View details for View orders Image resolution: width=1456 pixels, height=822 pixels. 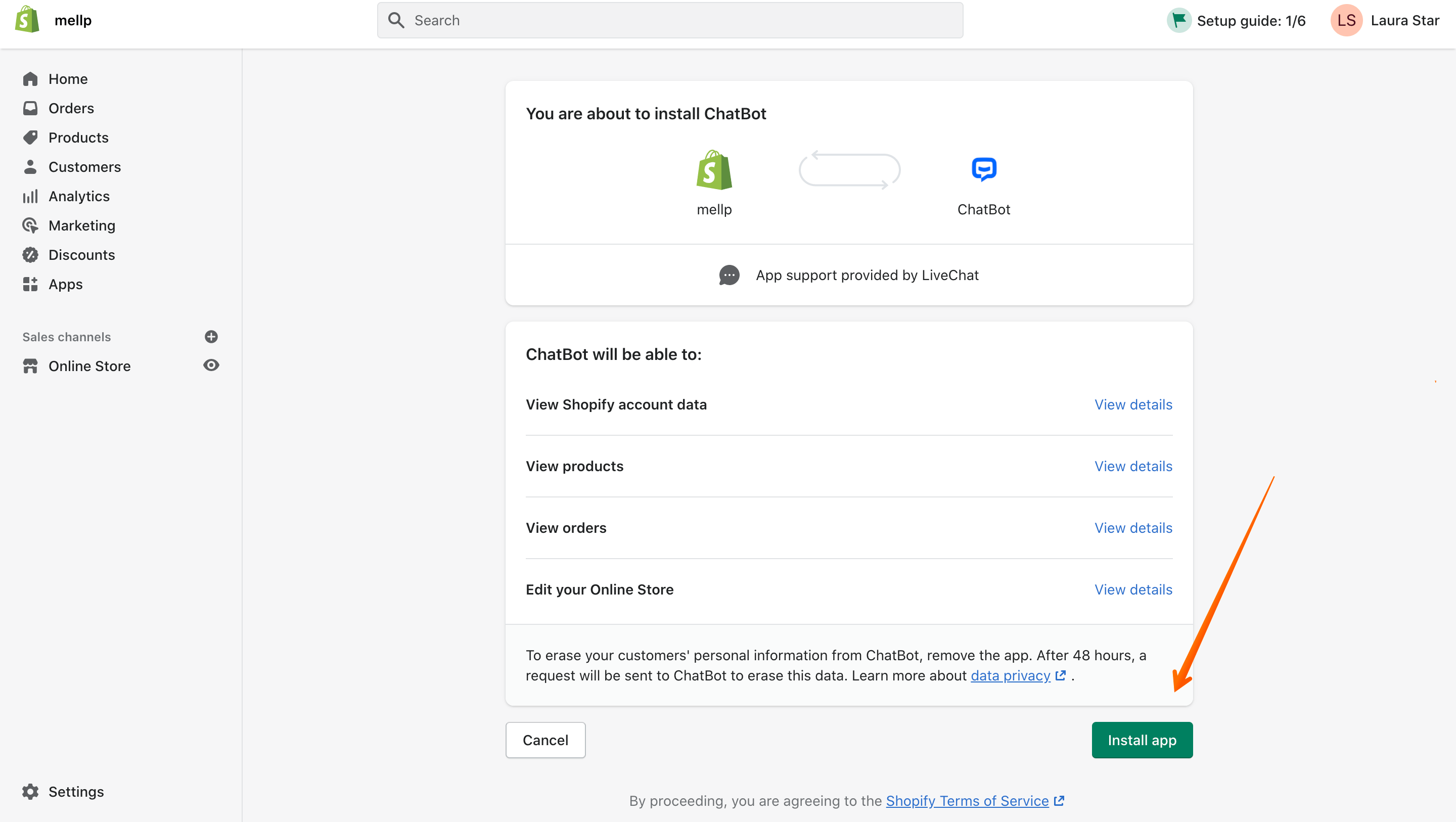[1133, 528]
